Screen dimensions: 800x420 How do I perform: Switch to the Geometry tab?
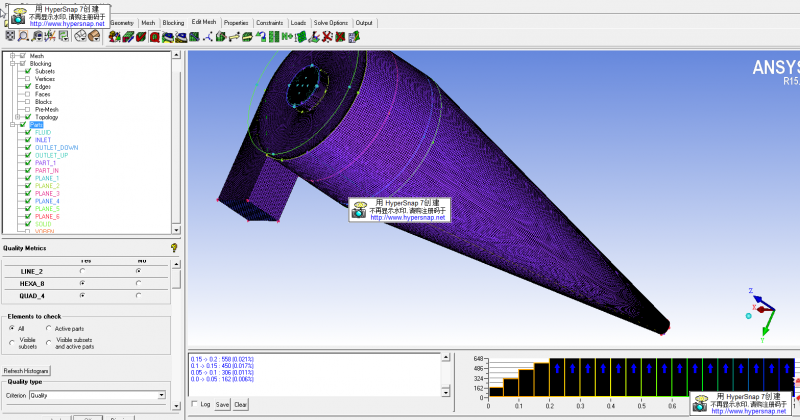(121, 23)
